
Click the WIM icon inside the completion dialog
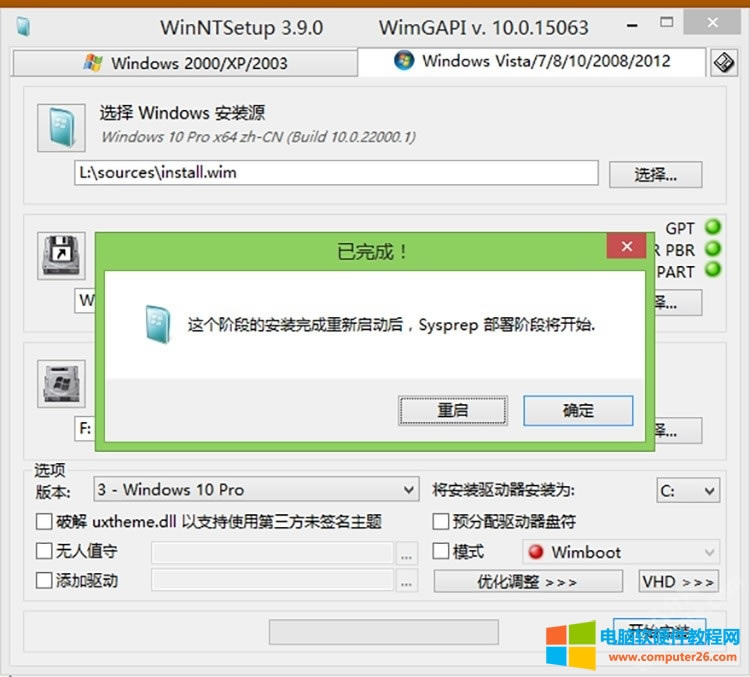tap(158, 324)
